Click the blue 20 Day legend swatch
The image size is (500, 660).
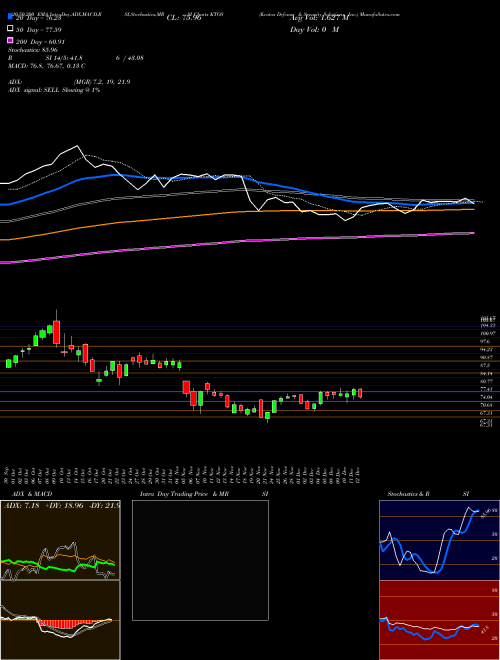(x=10, y=18)
